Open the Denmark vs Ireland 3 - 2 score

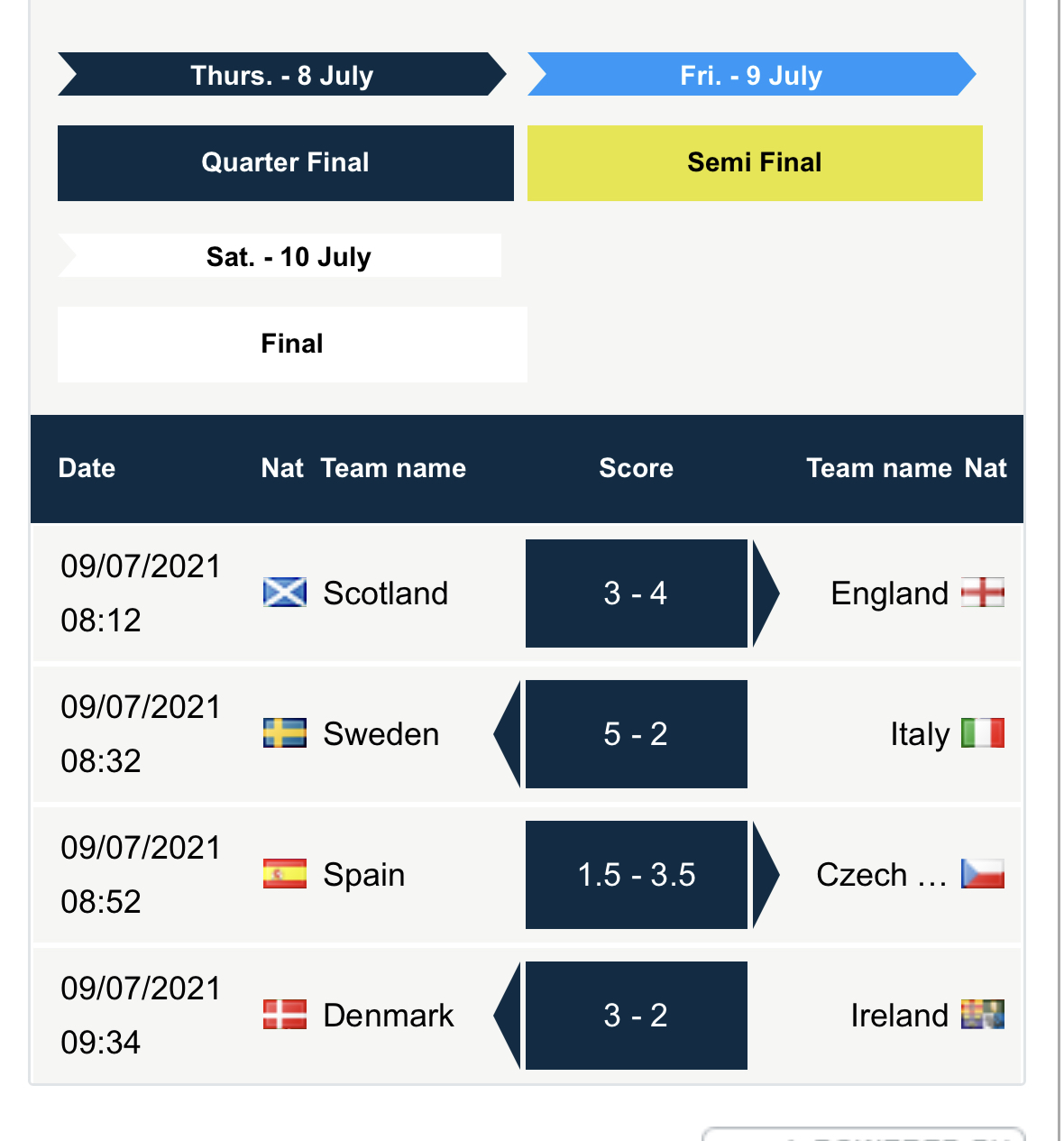[x=637, y=1016]
